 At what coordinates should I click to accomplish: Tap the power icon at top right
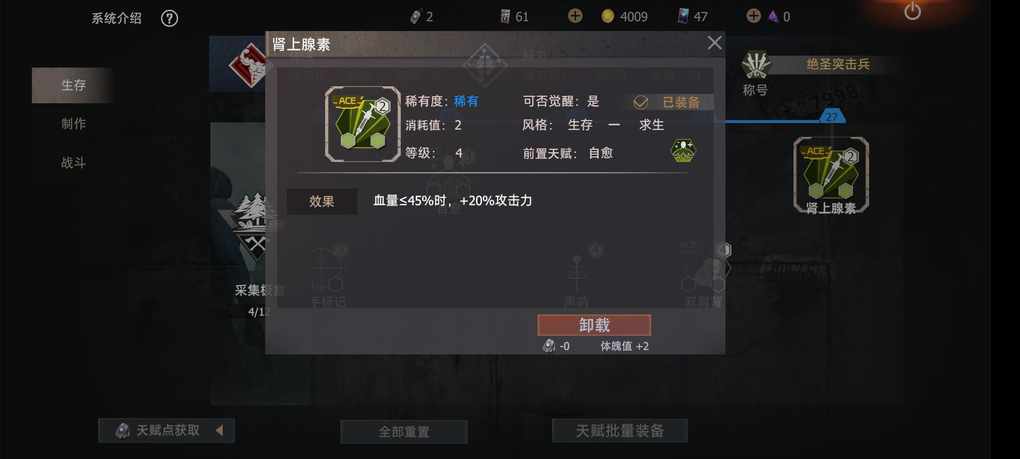pyautogui.click(x=913, y=11)
